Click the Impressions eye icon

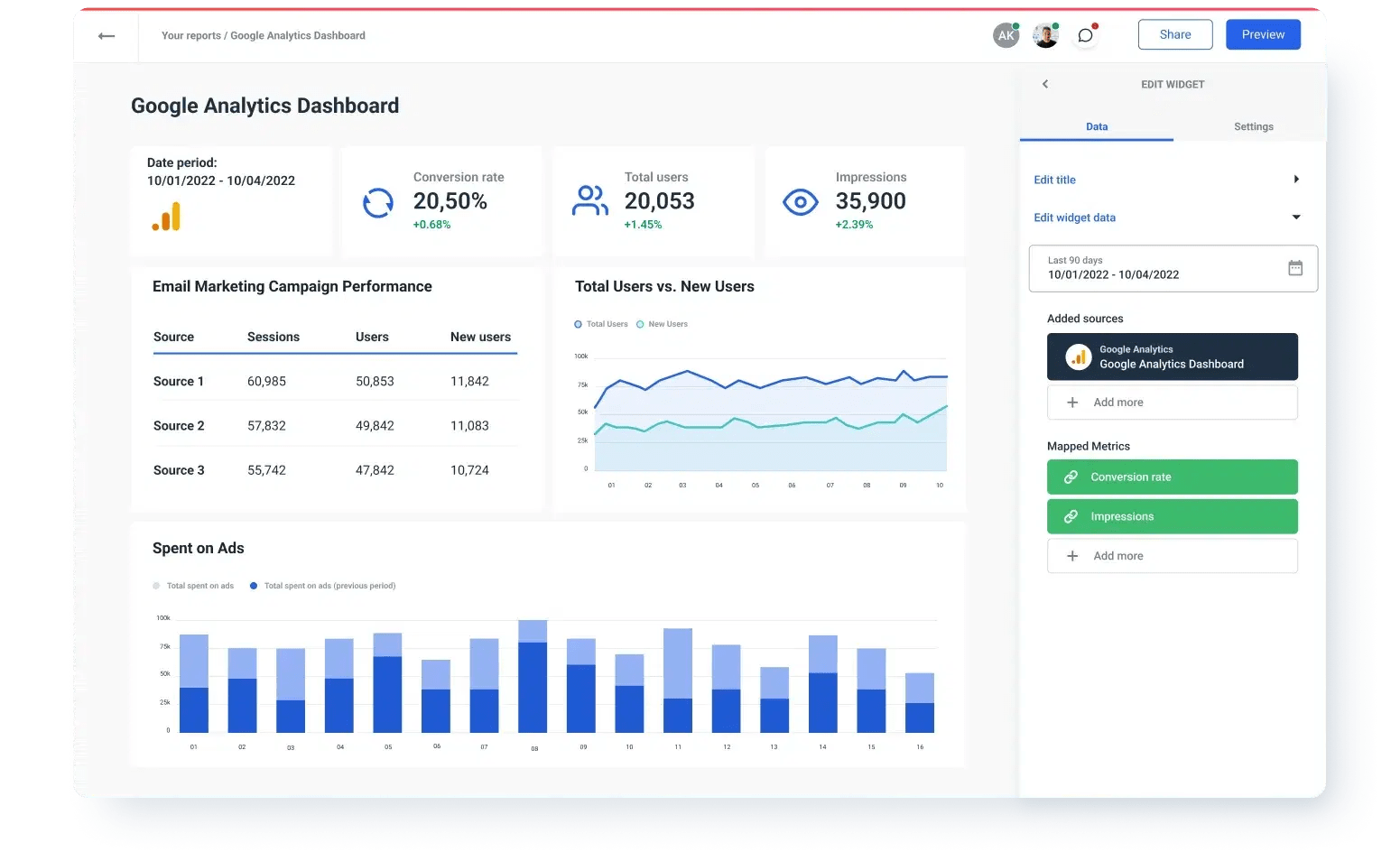[x=800, y=201]
